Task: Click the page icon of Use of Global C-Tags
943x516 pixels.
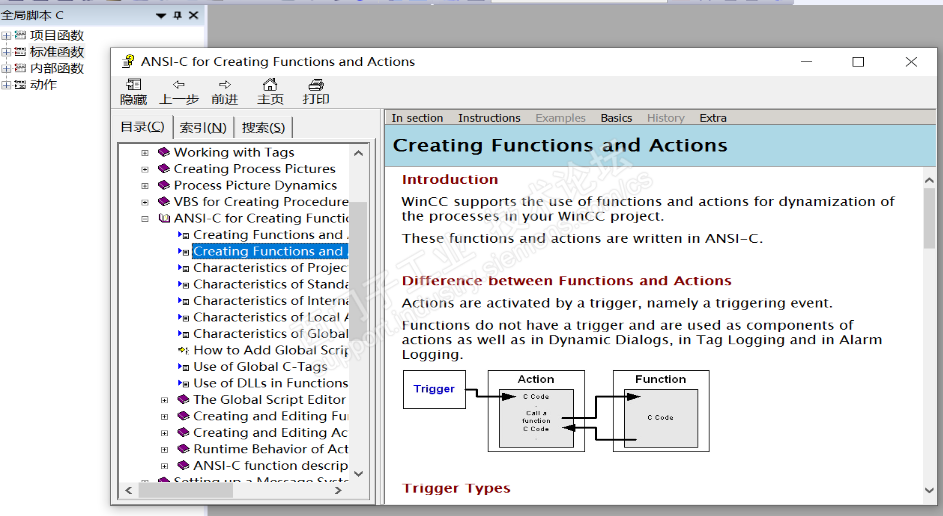Action: tap(184, 367)
